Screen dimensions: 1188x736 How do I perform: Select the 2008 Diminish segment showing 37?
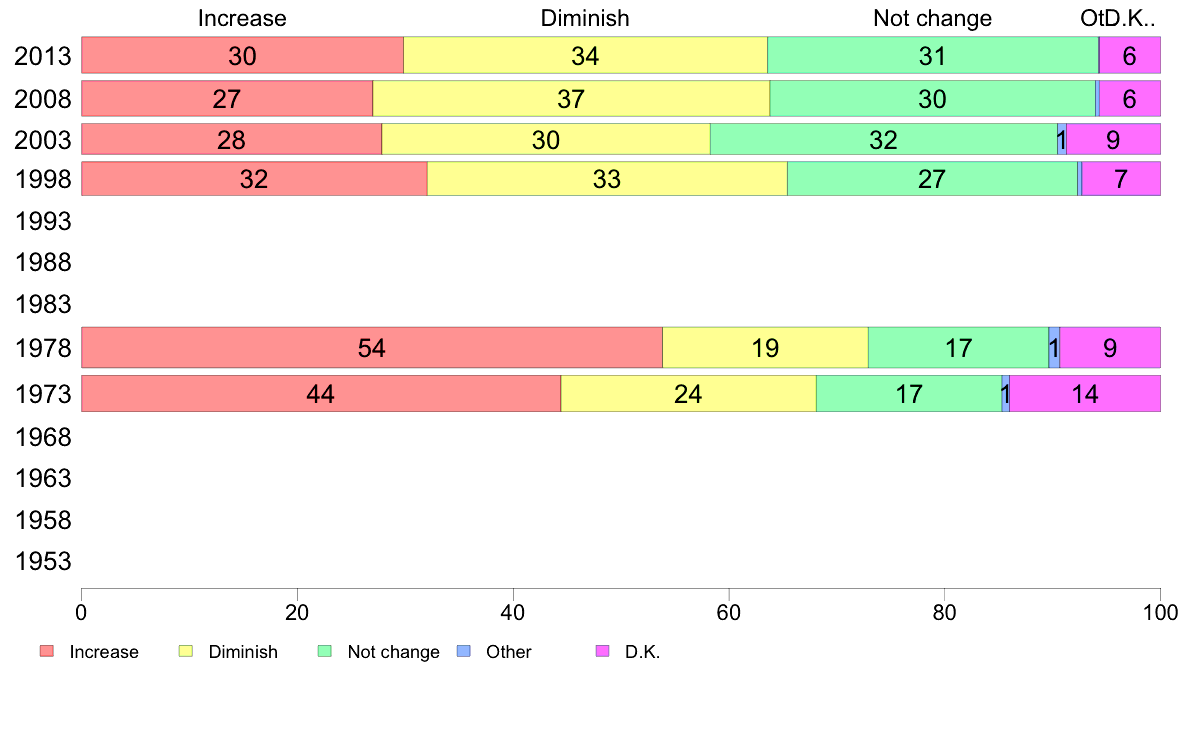[x=571, y=99]
